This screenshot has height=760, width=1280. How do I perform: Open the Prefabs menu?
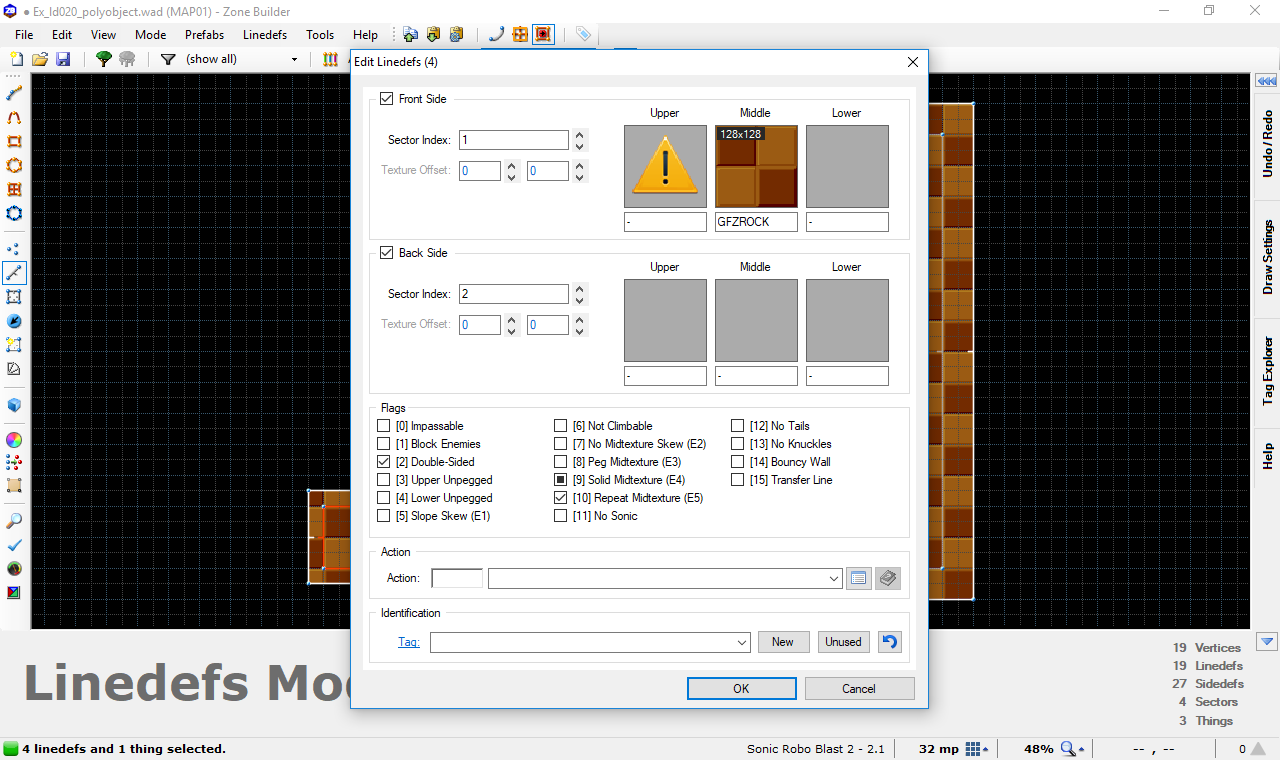[204, 35]
